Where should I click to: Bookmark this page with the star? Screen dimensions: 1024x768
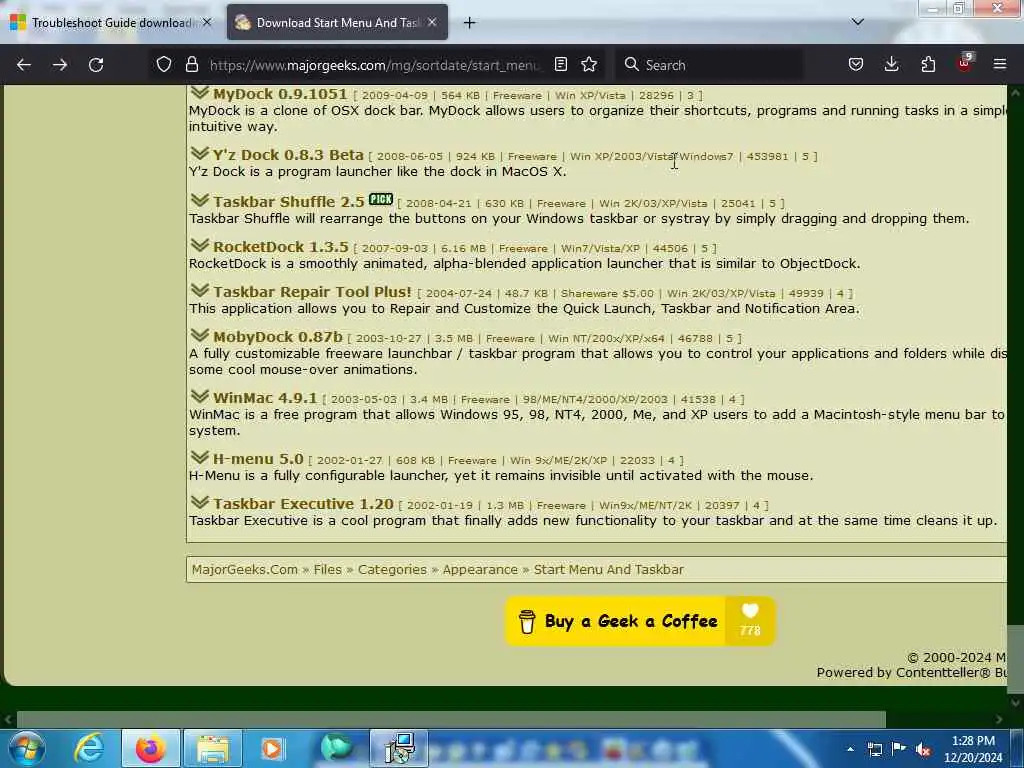pyautogui.click(x=589, y=64)
